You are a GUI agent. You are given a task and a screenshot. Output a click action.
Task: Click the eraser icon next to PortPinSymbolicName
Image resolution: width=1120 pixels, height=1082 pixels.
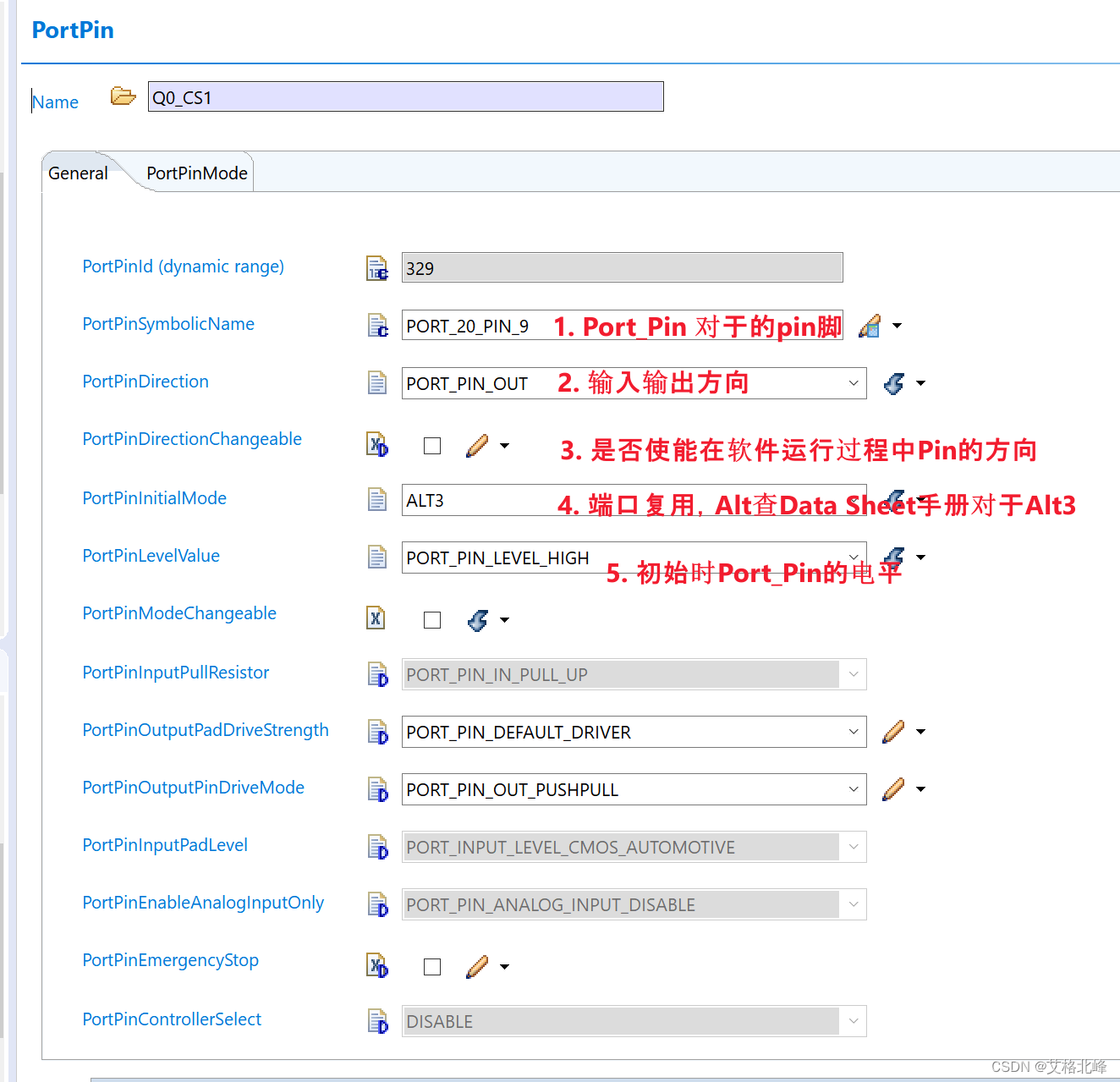pyautogui.click(x=868, y=325)
